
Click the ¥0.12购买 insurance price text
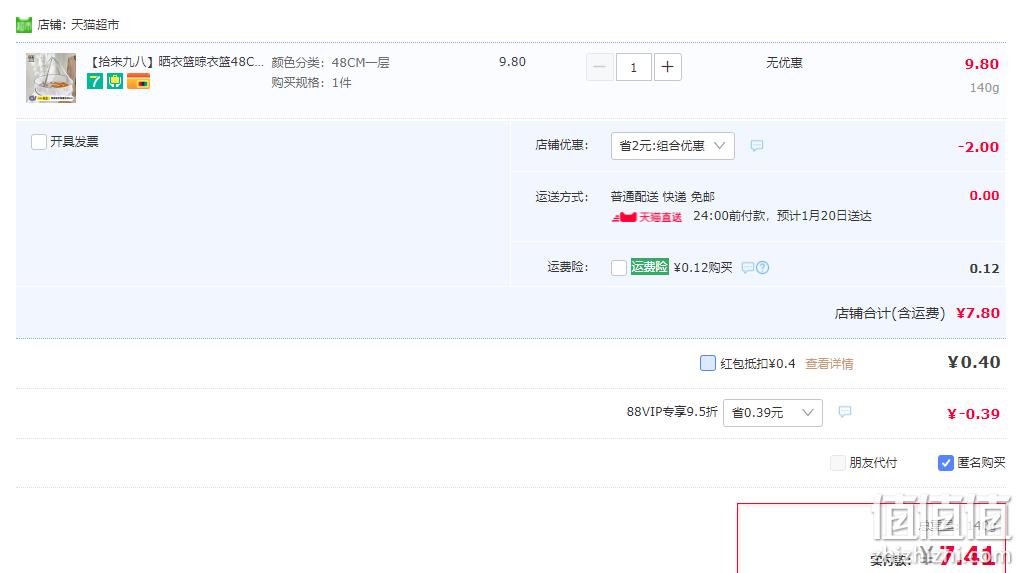pyautogui.click(x=703, y=268)
